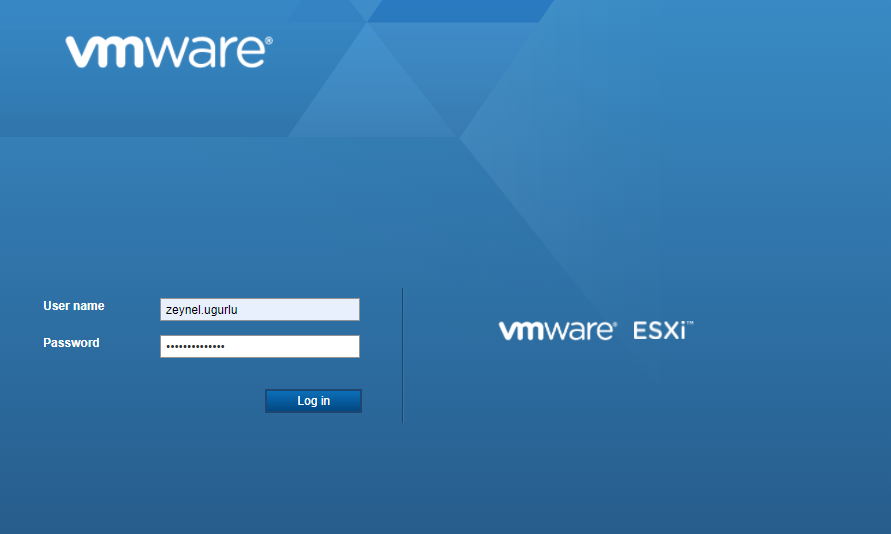Click the User name label
Viewport: 891px width, 534px height.
pyautogui.click(x=74, y=306)
